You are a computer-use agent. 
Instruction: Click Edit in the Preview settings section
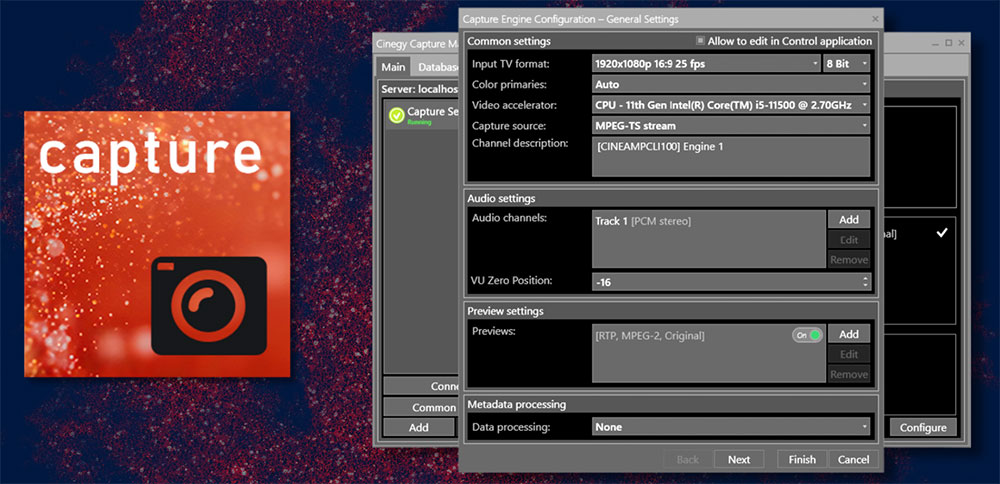click(x=849, y=355)
